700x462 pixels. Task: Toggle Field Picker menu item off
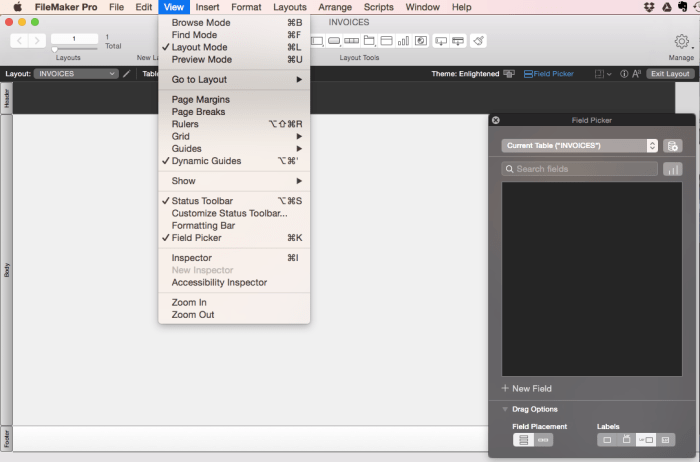point(196,238)
